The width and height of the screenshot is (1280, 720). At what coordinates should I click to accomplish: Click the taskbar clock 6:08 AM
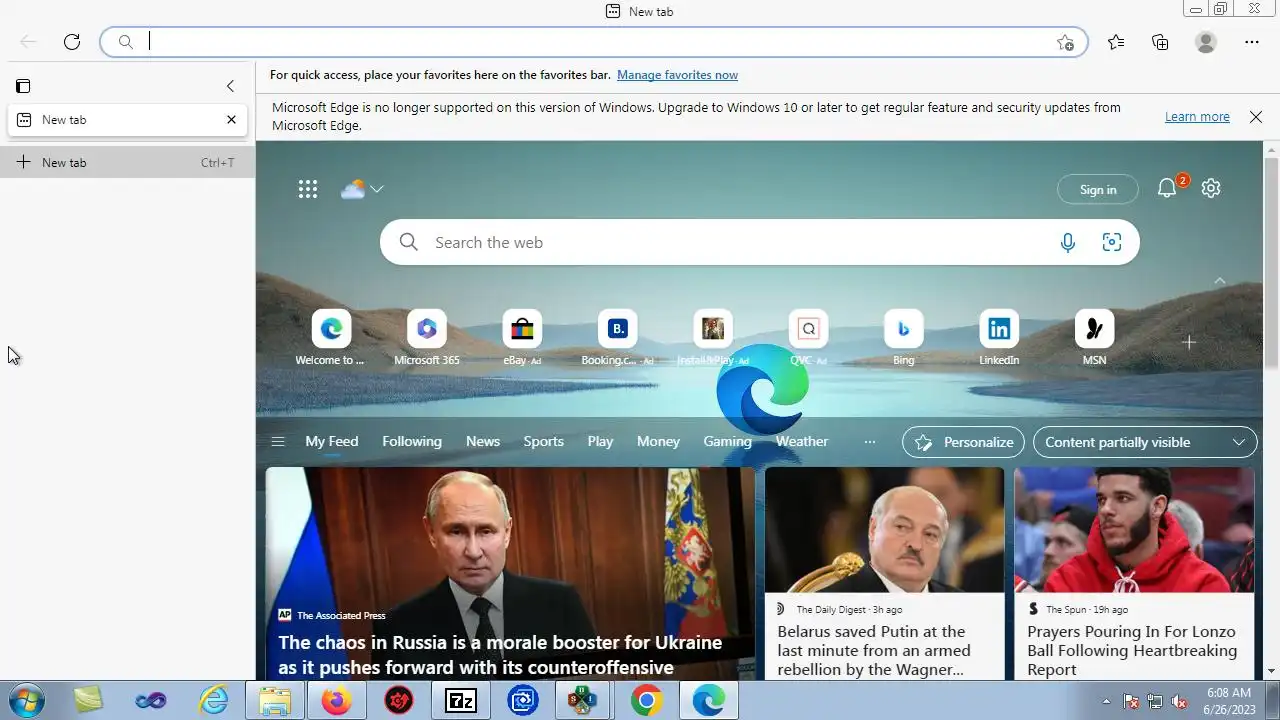(1228, 693)
